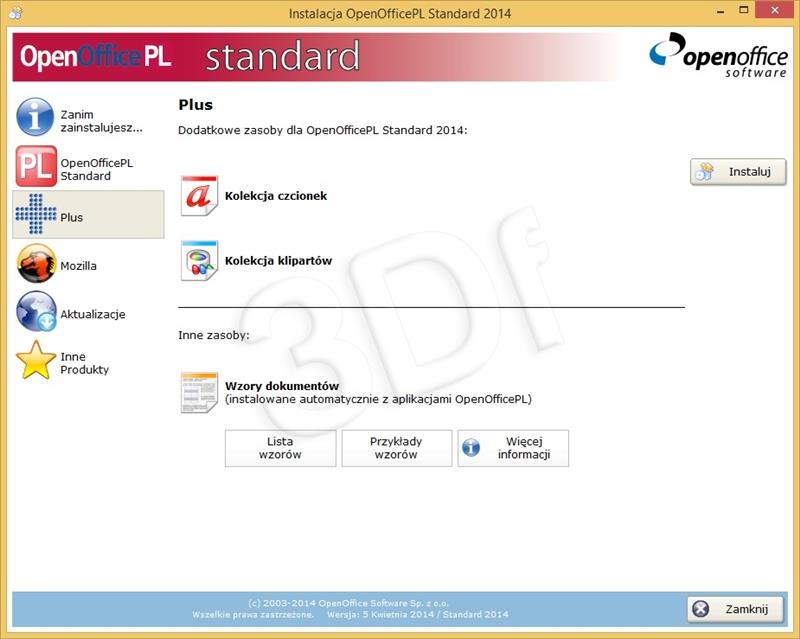Click the red PL icon for OpenOfficePL Standard
This screenshot has height=639, width=800.
tap(36, 166)
